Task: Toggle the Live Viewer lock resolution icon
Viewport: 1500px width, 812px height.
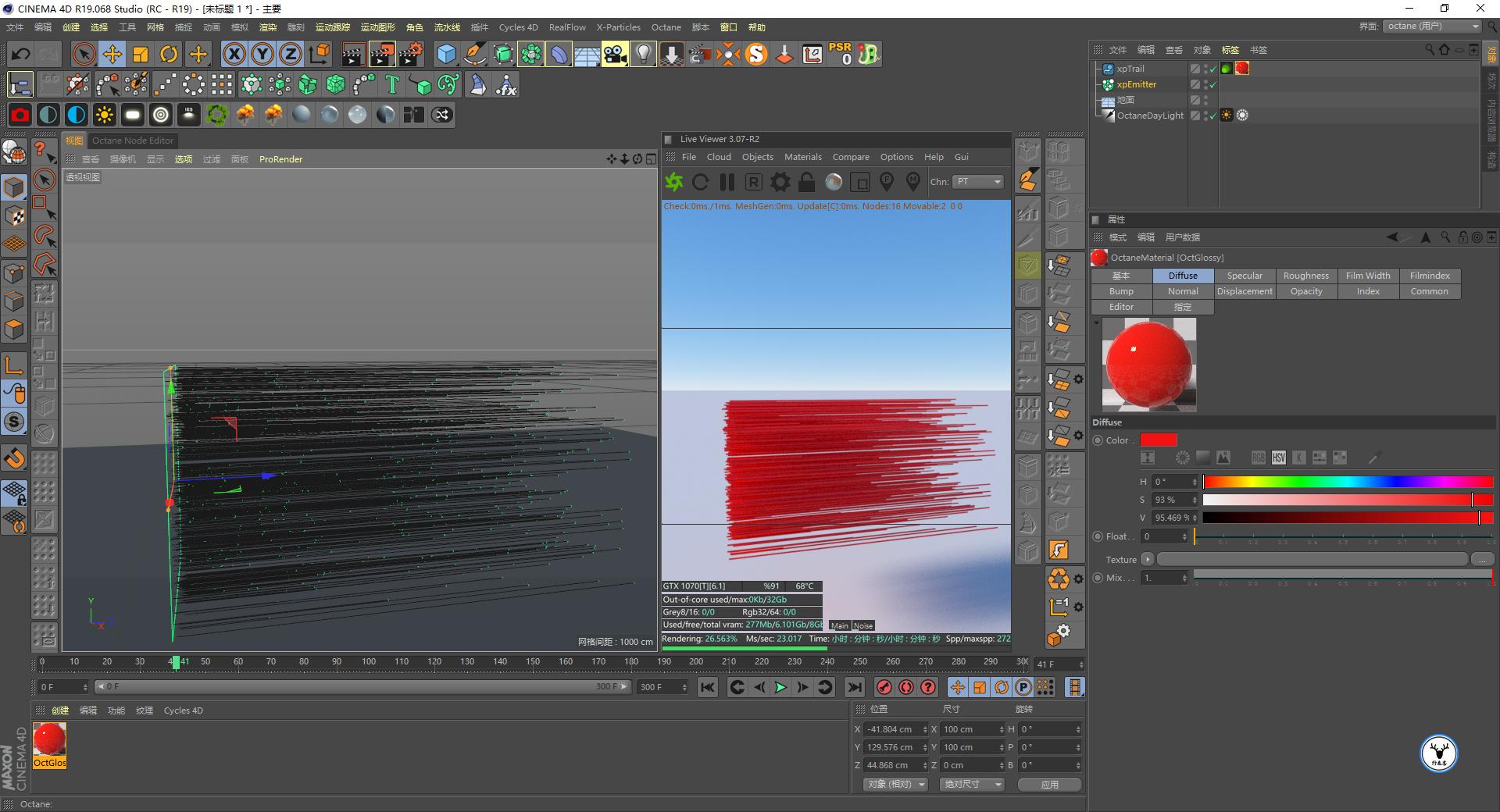Action: pos(806,182)
